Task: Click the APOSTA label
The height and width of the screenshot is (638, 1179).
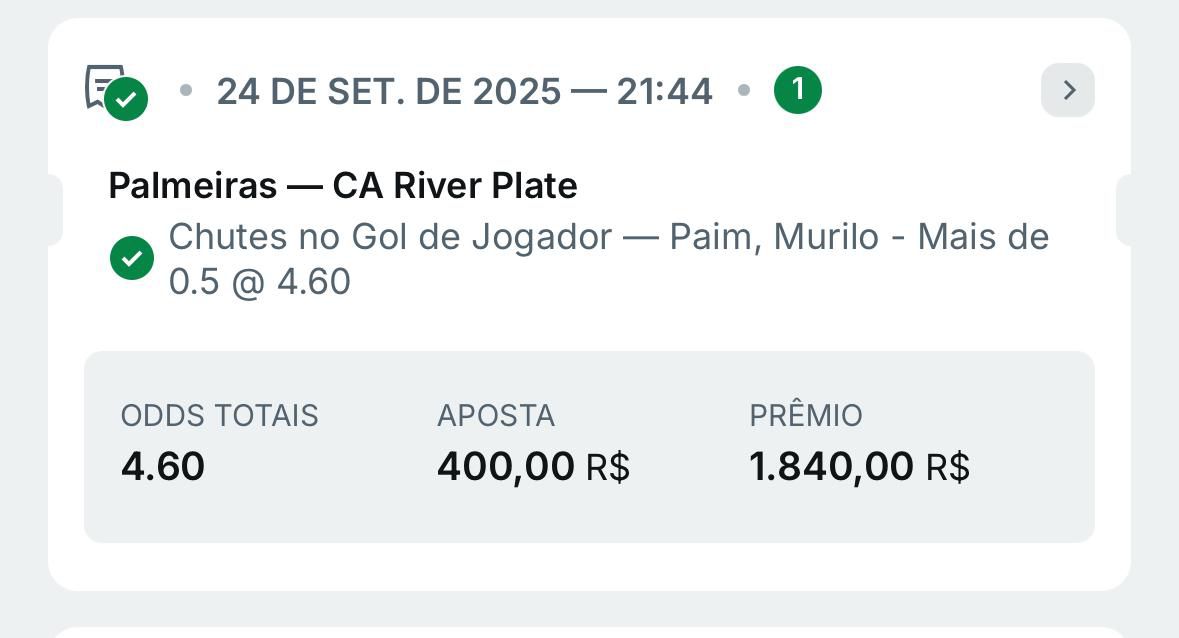Action: [x=495, y=416]
